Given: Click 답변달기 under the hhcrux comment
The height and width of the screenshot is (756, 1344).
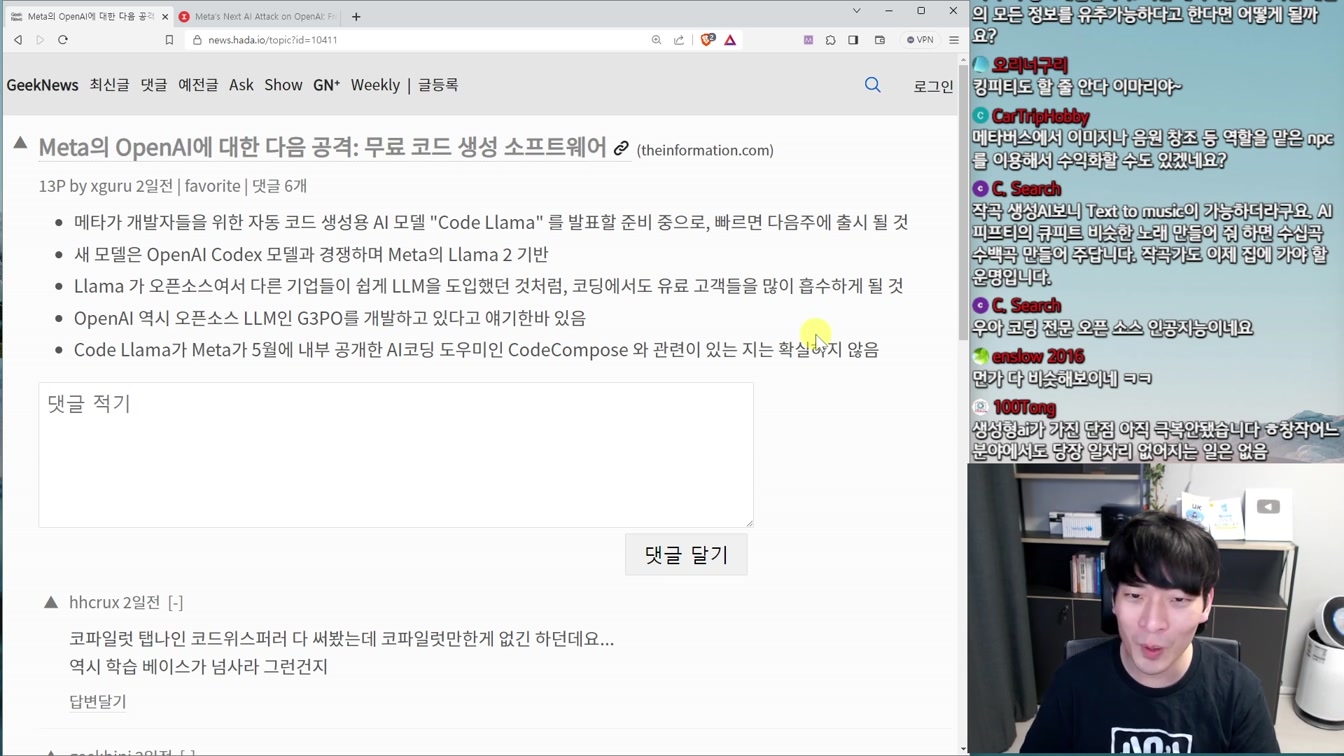Looking at the screenshot, I should tap(98, 701).
